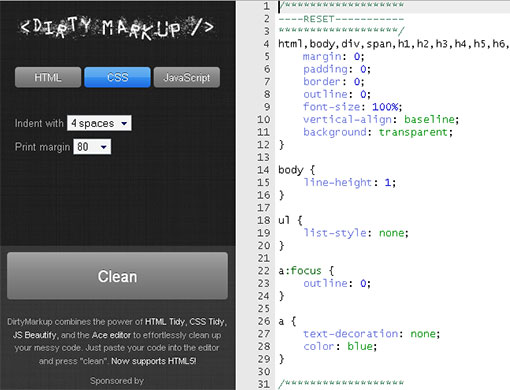The height and width of the screenshot is (390, 510).
Task: Open the CSS Tidy link
Action: (x=207, y=322)
